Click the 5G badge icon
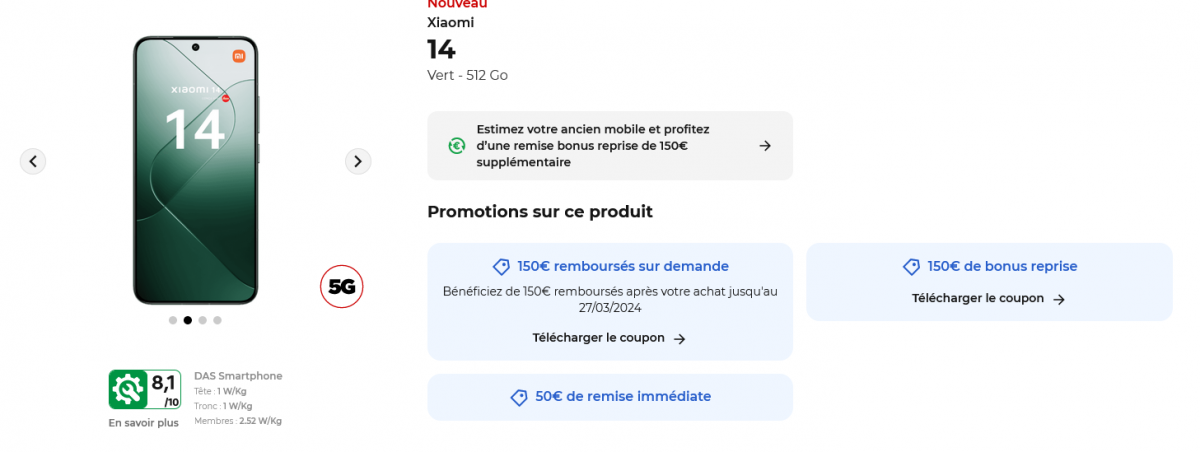The height and width of the screenshot is (452, 1200). pos(342,287)
